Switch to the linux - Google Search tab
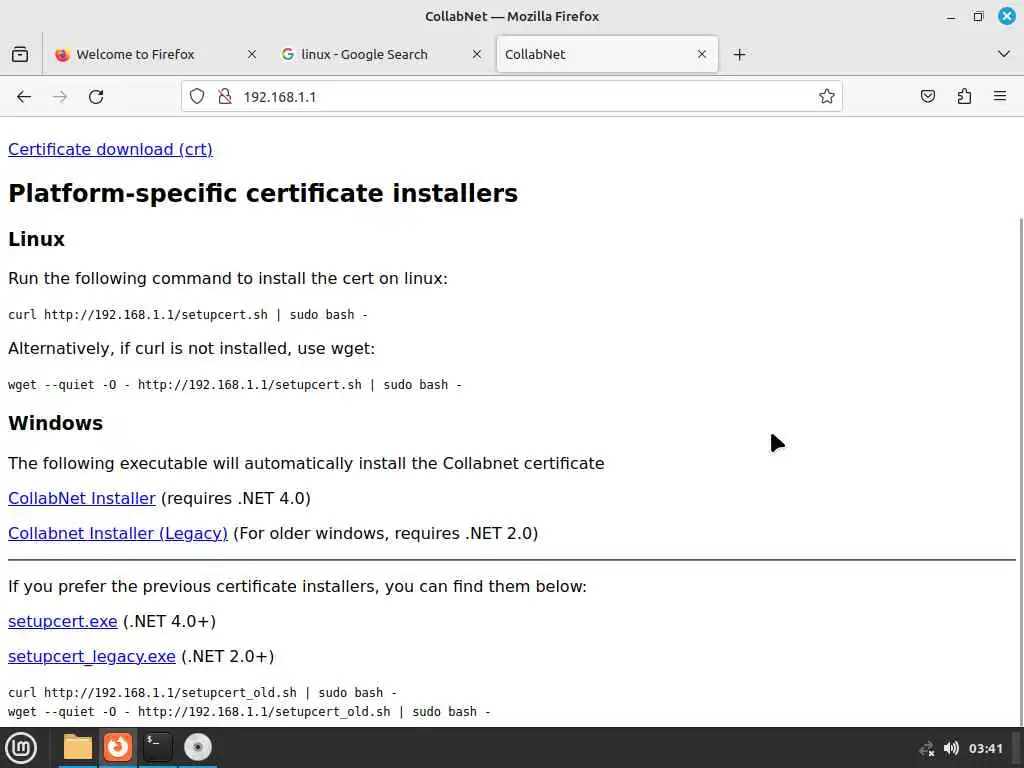The width and height of the screenshot is (1024, 768). (382, 54)
